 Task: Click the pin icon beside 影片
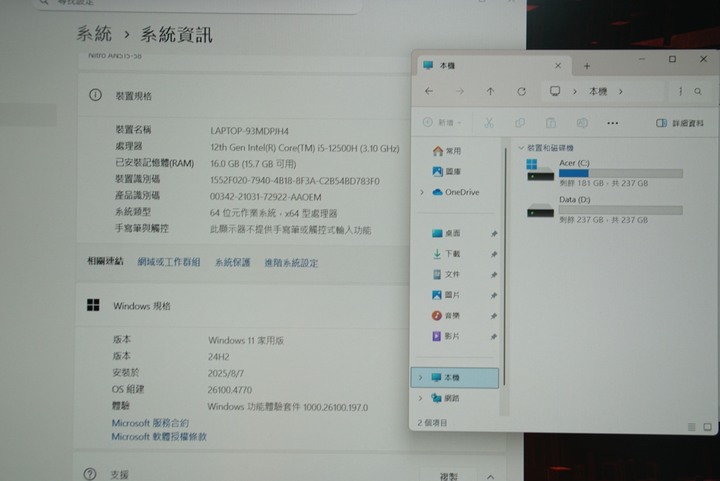click(494, 336)
